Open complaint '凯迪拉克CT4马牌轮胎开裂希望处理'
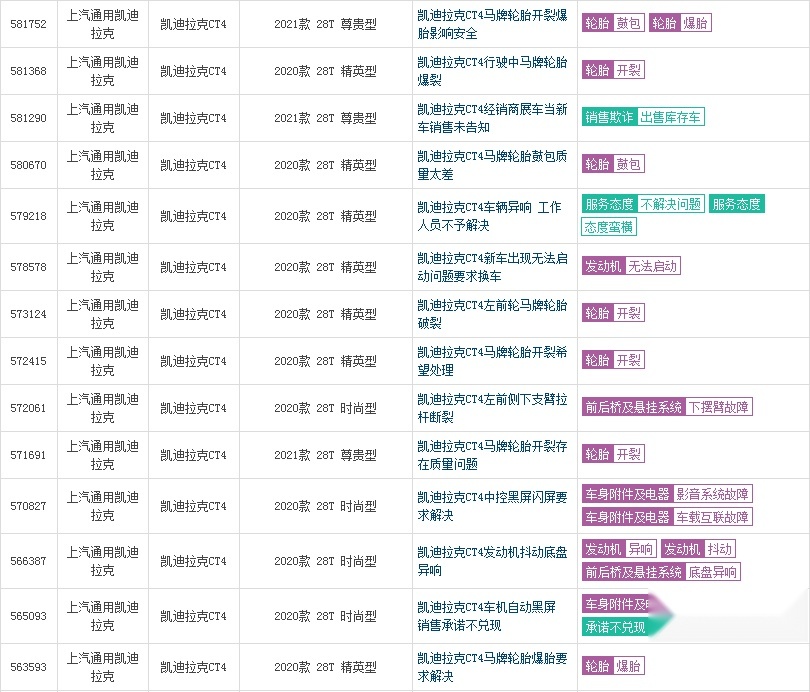Image resolution: width=810 pixels, height=692 pixels. 492,361
